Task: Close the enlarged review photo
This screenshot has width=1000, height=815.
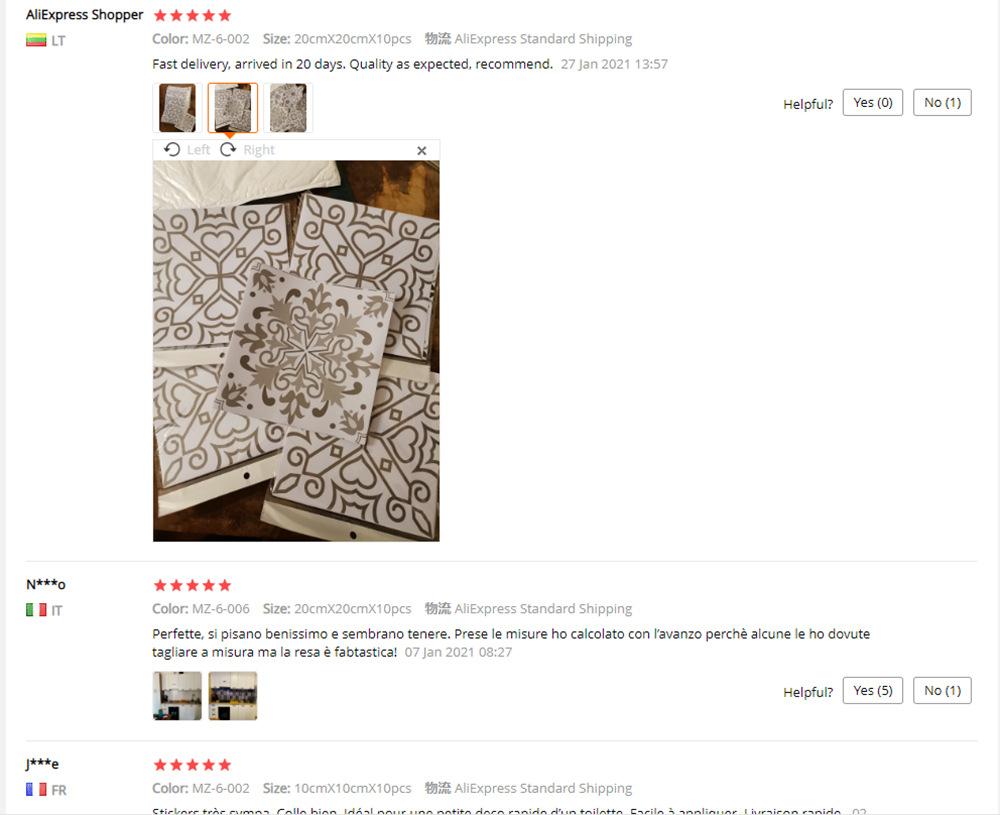Action: pos(422,151)
